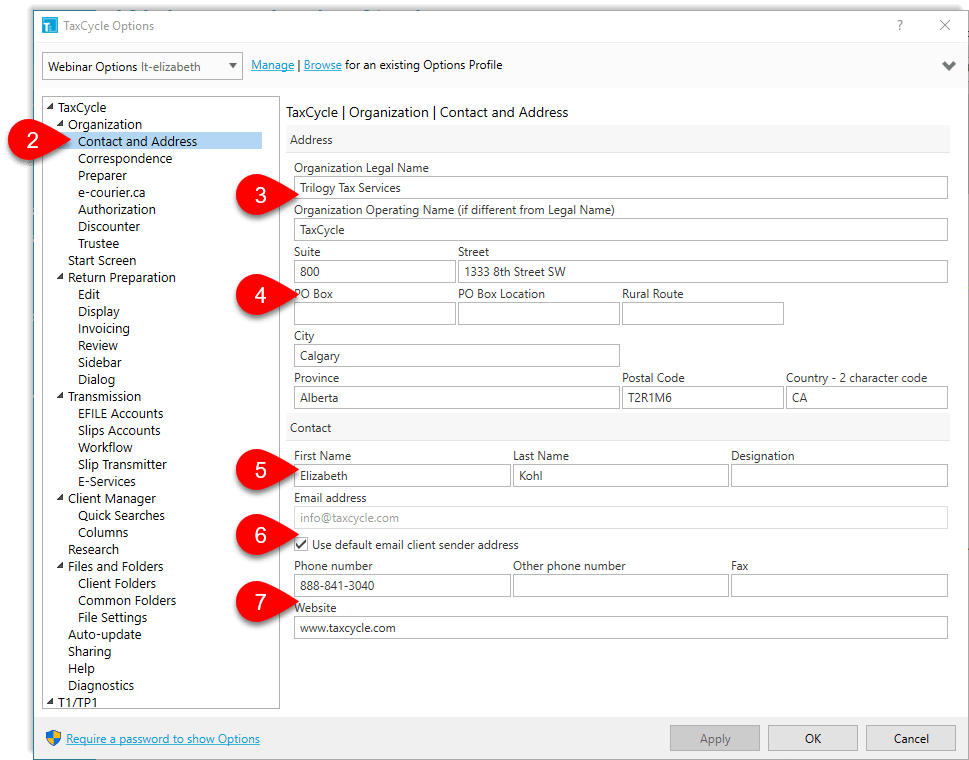Collapse the Client Manager tree node
Image resolution: width=969 pixels, height=760 pixels.
click(x=61, y=497)
